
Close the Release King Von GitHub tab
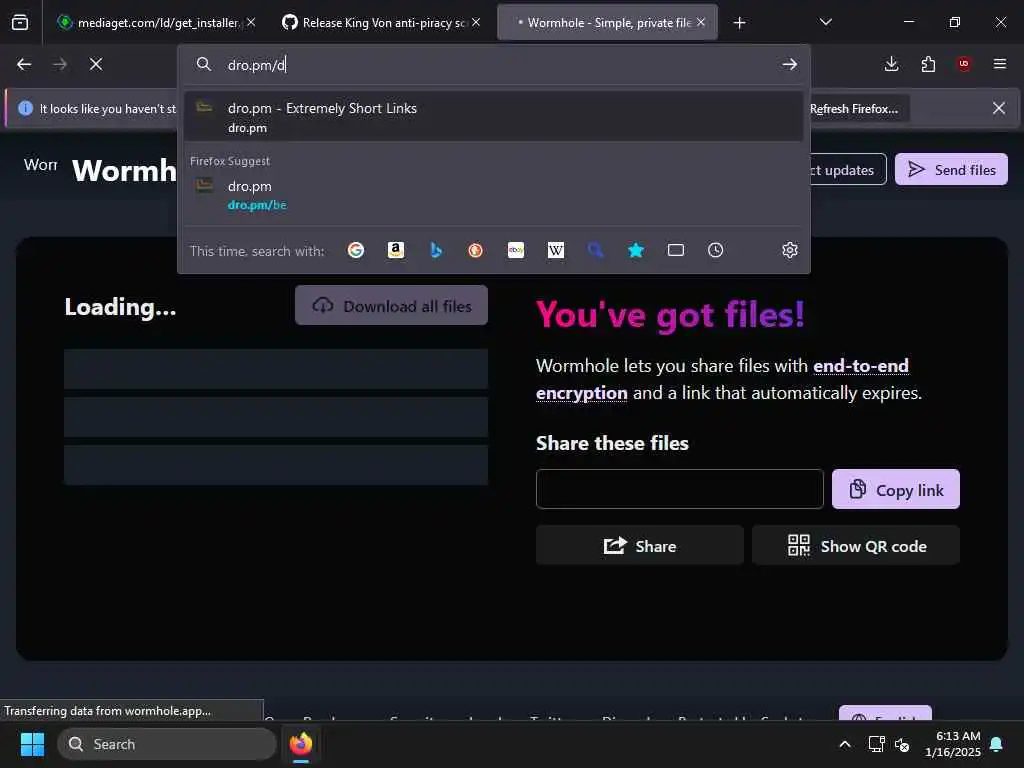[476, 22]
